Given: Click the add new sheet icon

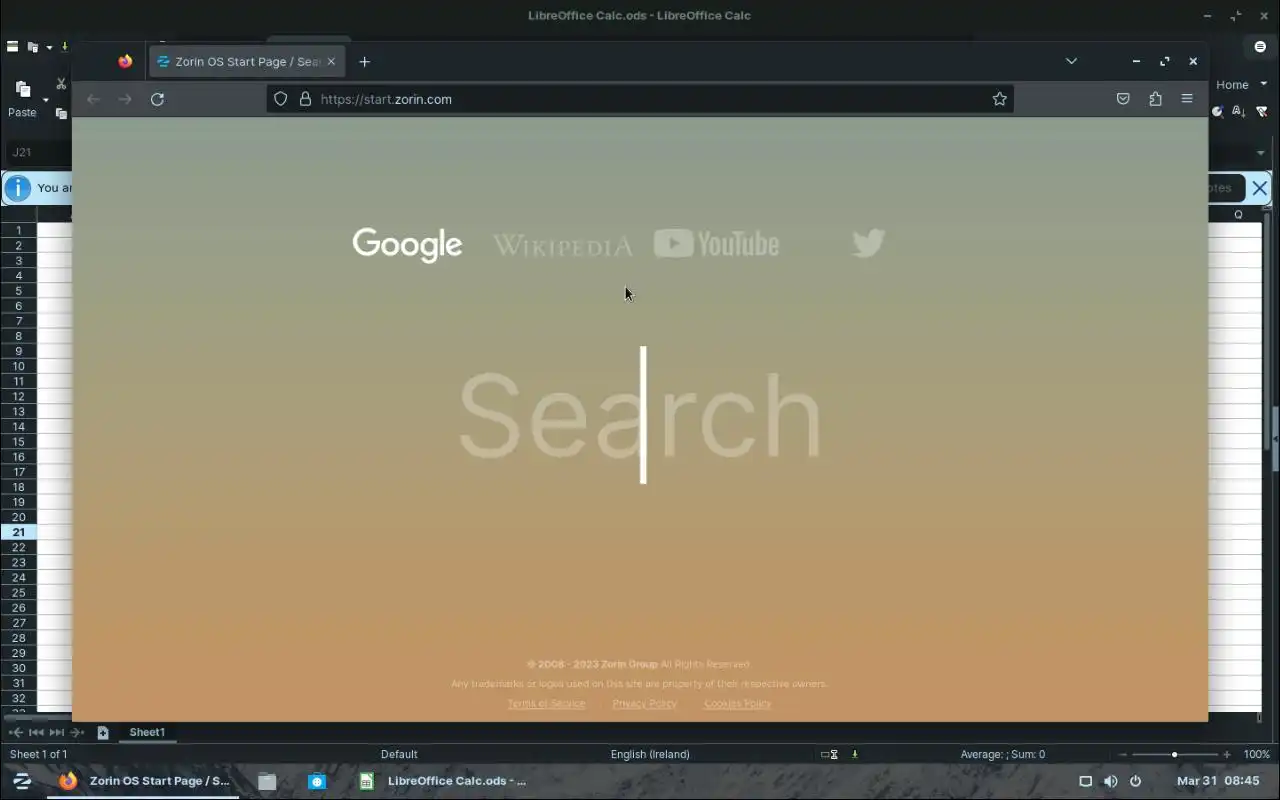Looking at the screenshot, I should [x=102, y=733].
